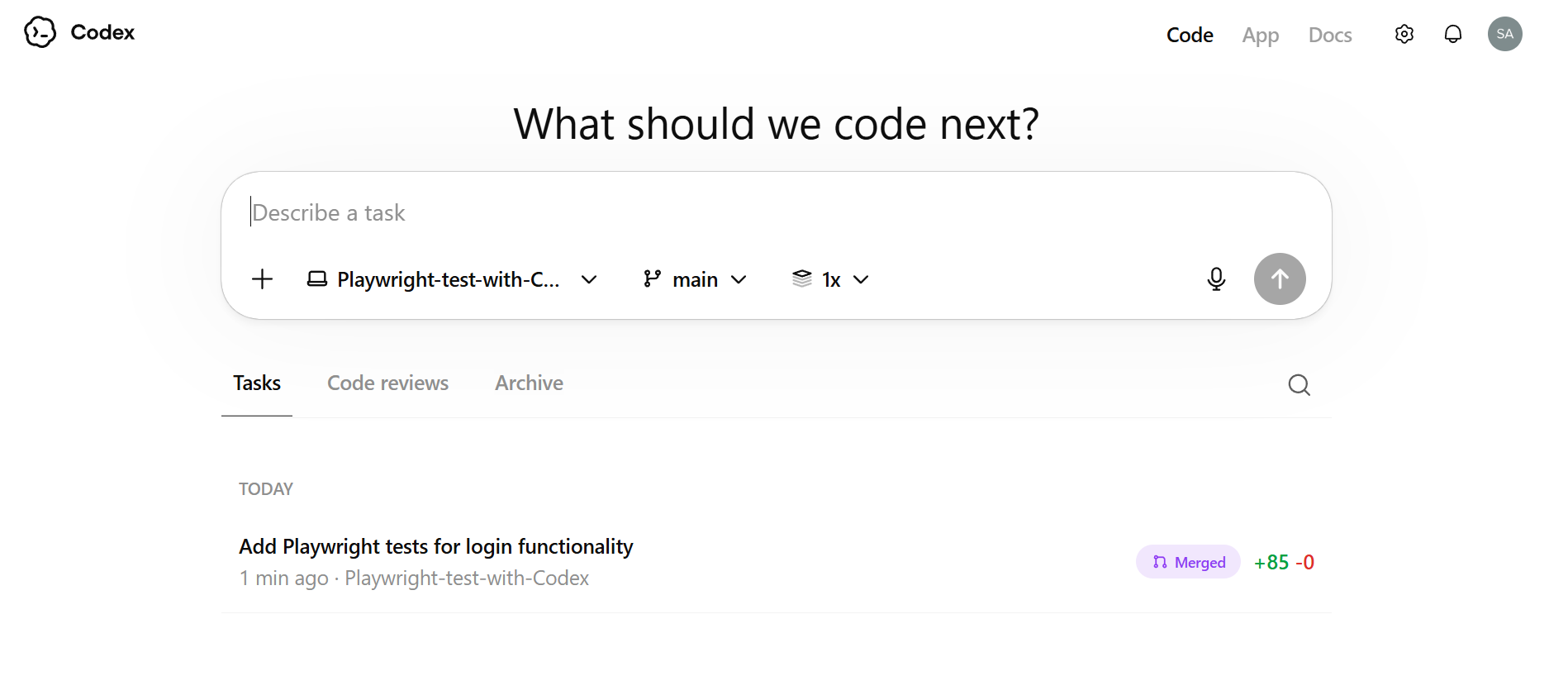Open settings via the gear icon
Screen dimensions: 1568x676
point(1404,34)
